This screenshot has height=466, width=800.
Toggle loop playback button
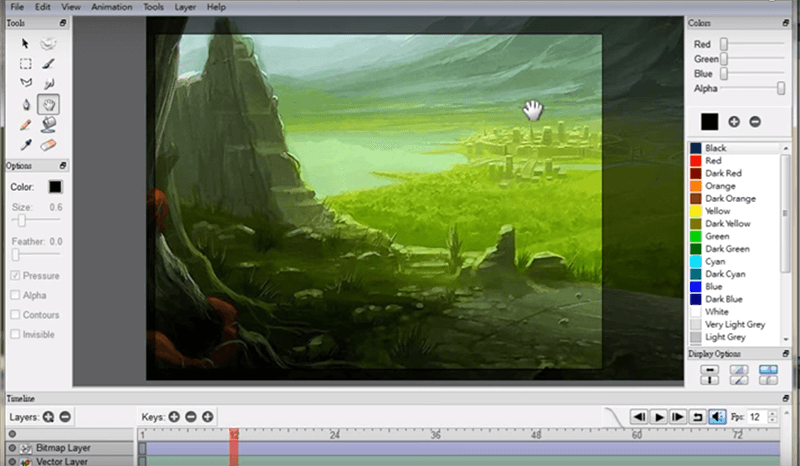[697, 417]
